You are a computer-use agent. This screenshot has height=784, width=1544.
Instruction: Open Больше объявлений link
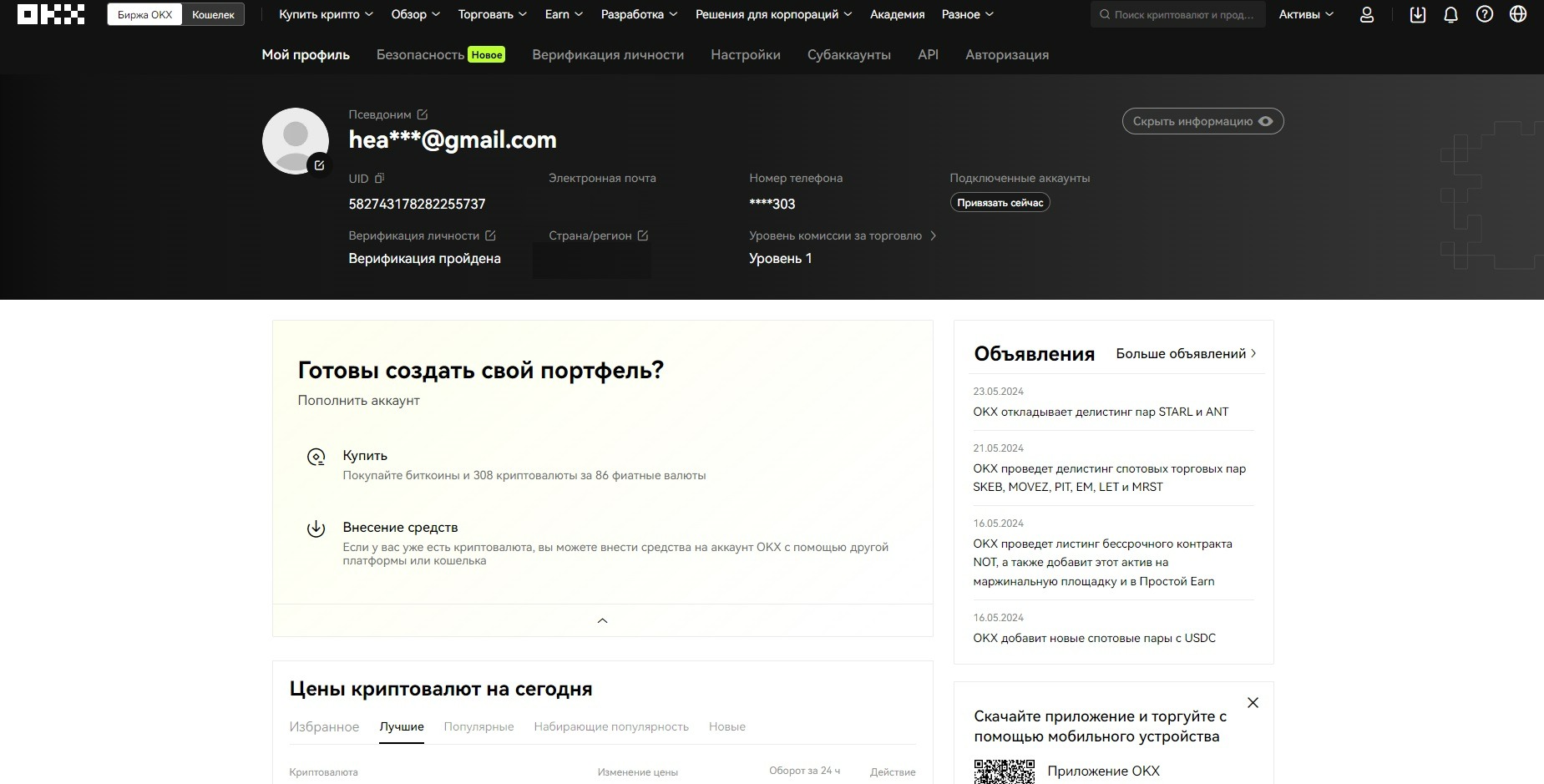1186,353
